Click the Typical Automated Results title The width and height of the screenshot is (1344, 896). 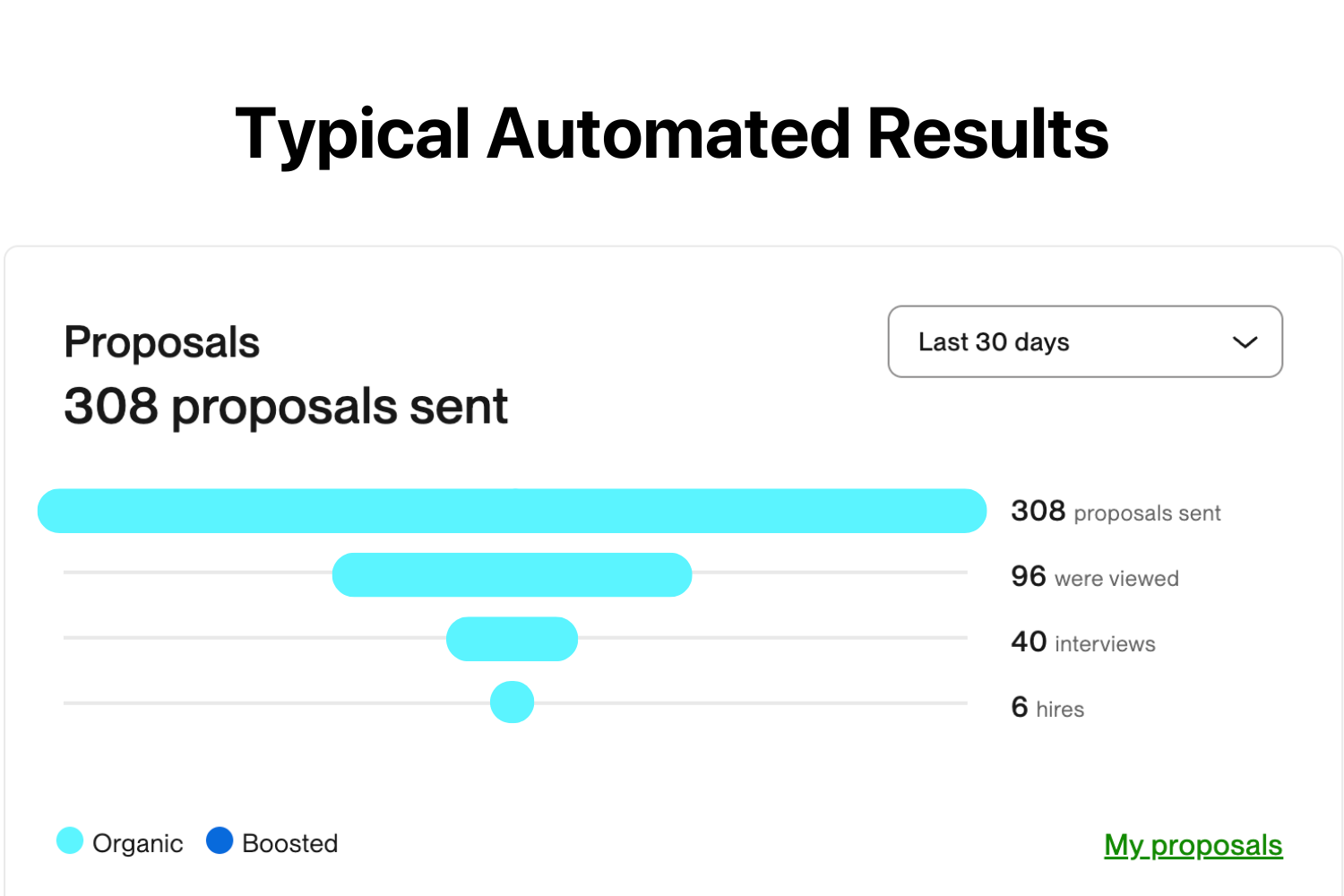672,134
